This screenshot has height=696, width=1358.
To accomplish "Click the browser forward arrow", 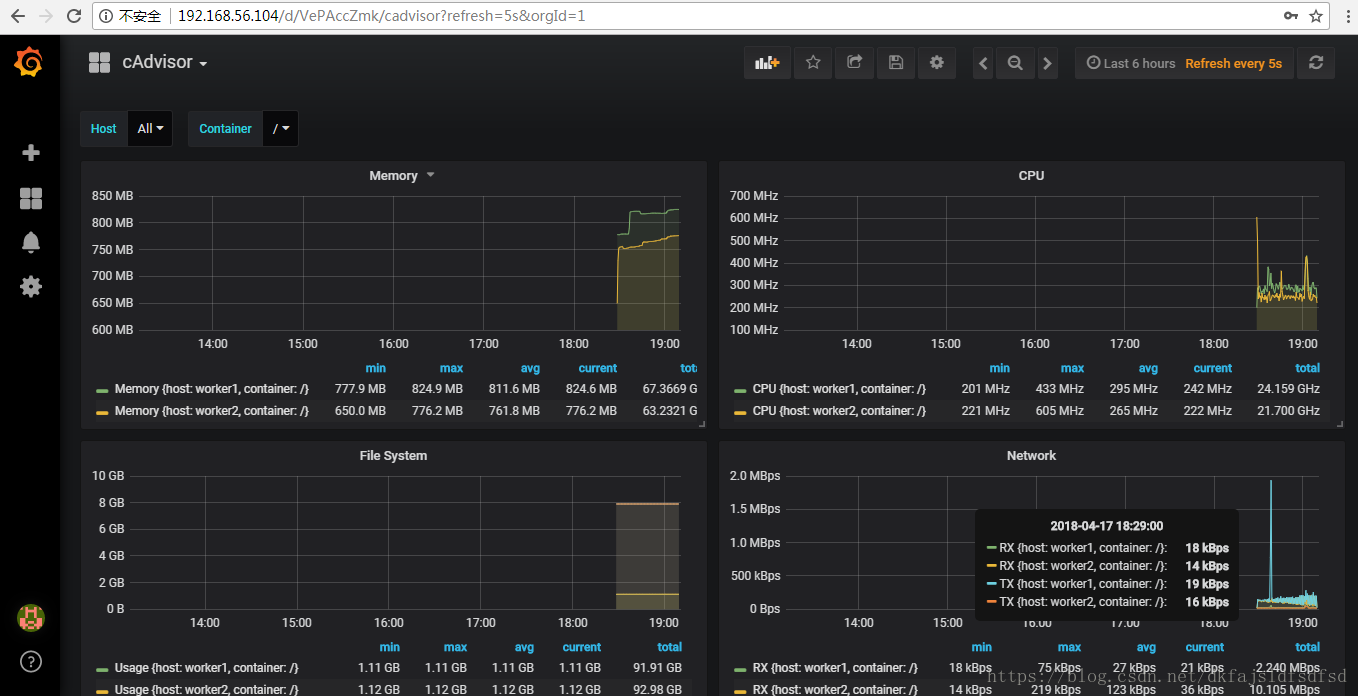I will coord(45,16).
